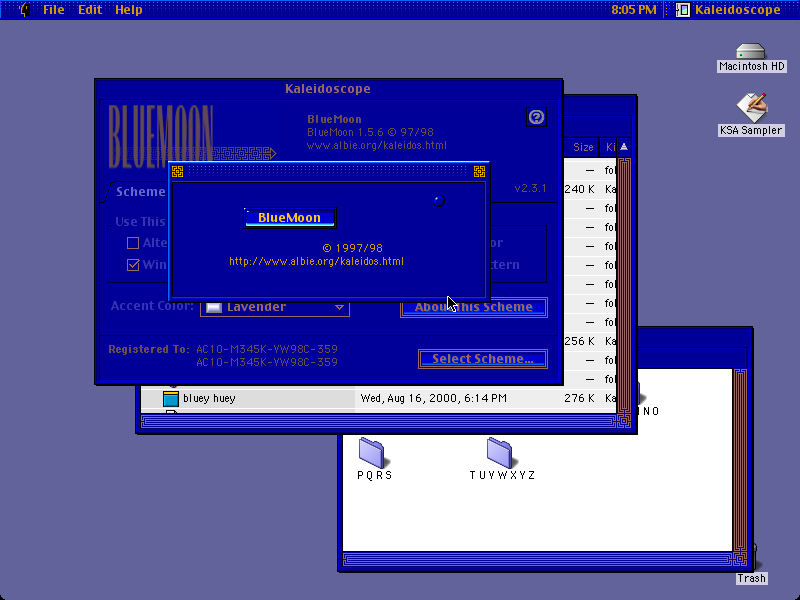
Task: Click the BlueMoon button in the about popup
Action: 290,218
